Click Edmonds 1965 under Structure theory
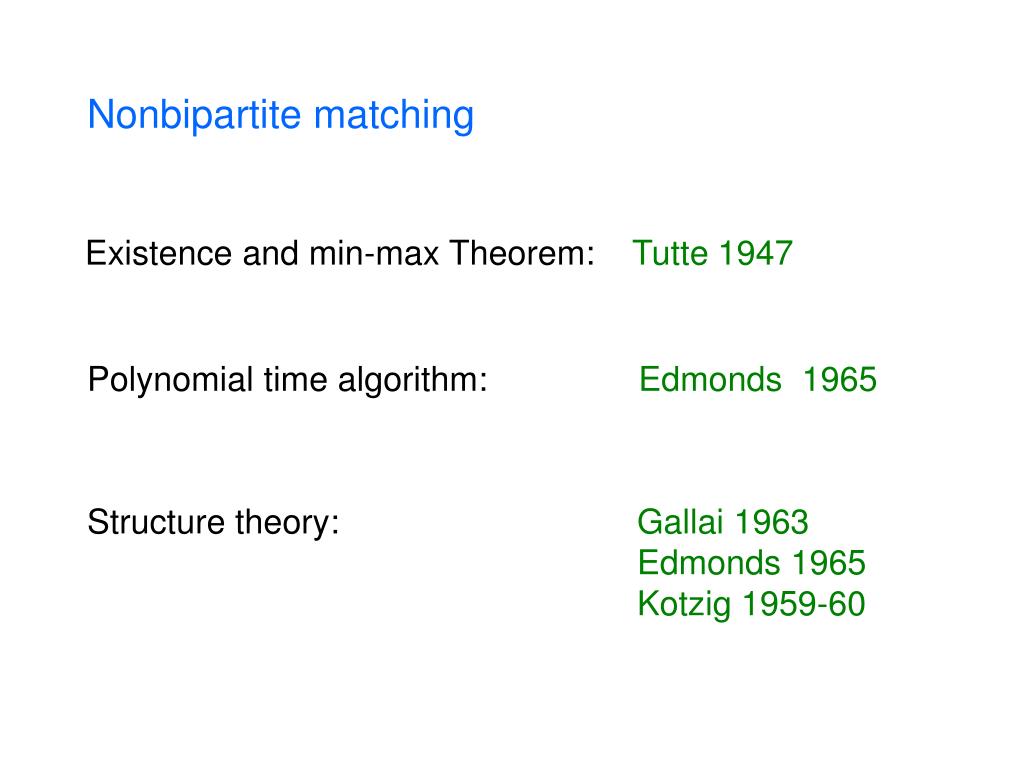Viewport: 1024px width, 768px height. pyautogui.click(x=752, y=562)
